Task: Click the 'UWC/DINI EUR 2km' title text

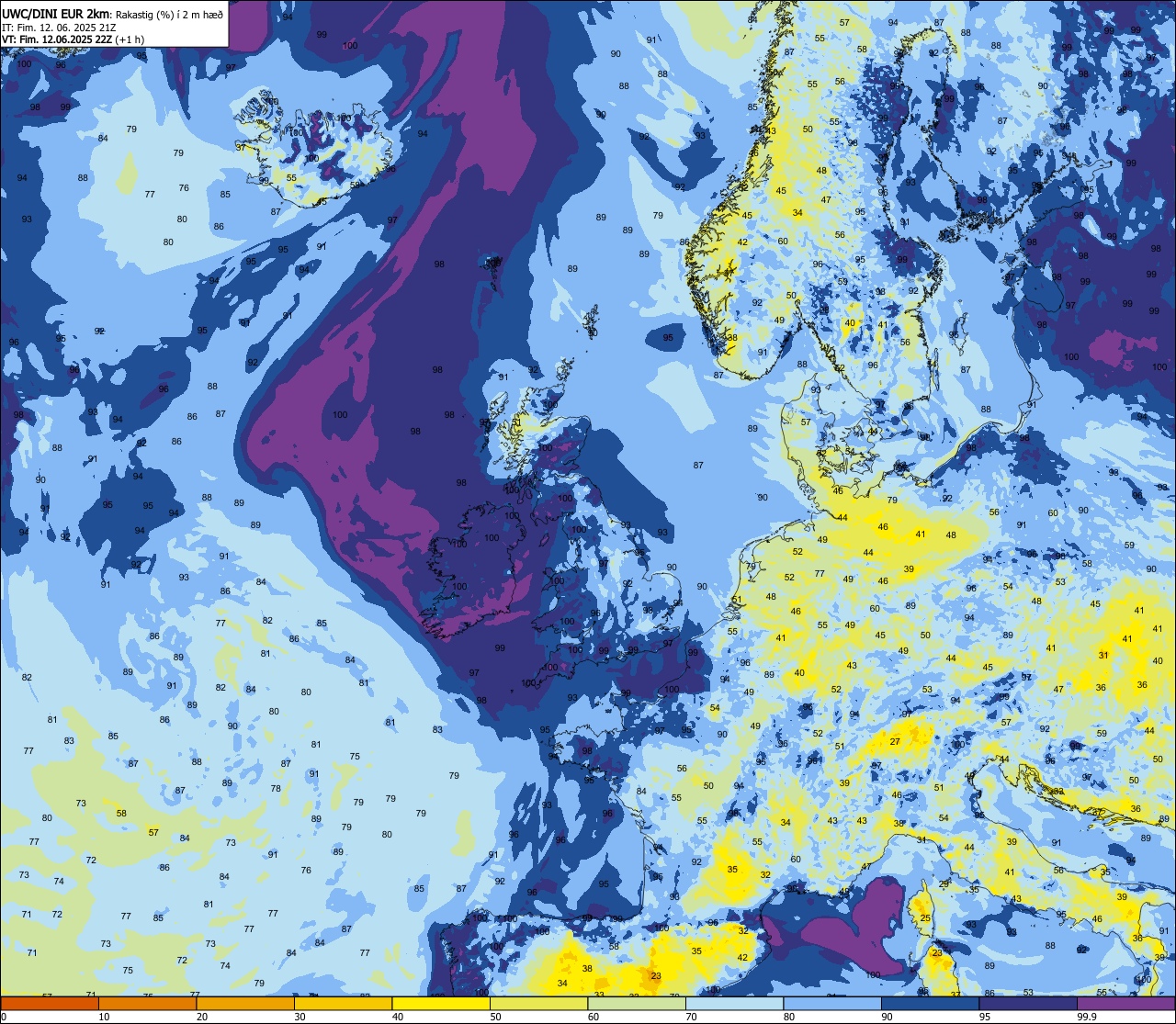Action: (54, 15)
